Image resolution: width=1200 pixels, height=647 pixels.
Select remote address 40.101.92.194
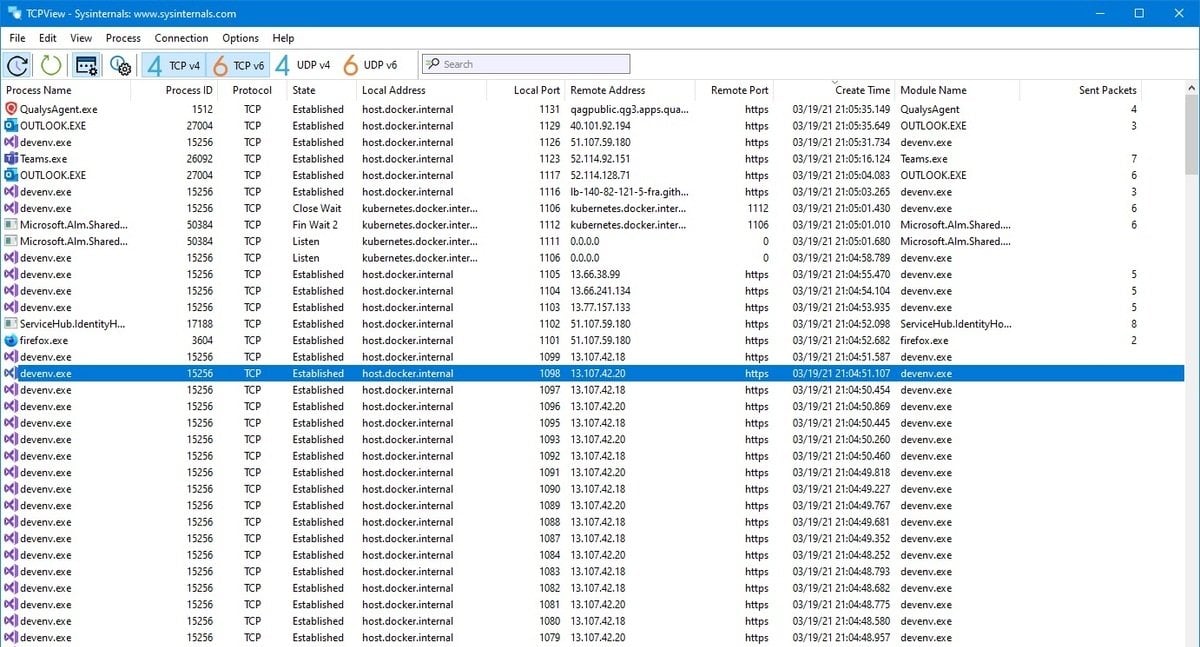(600, 126)
